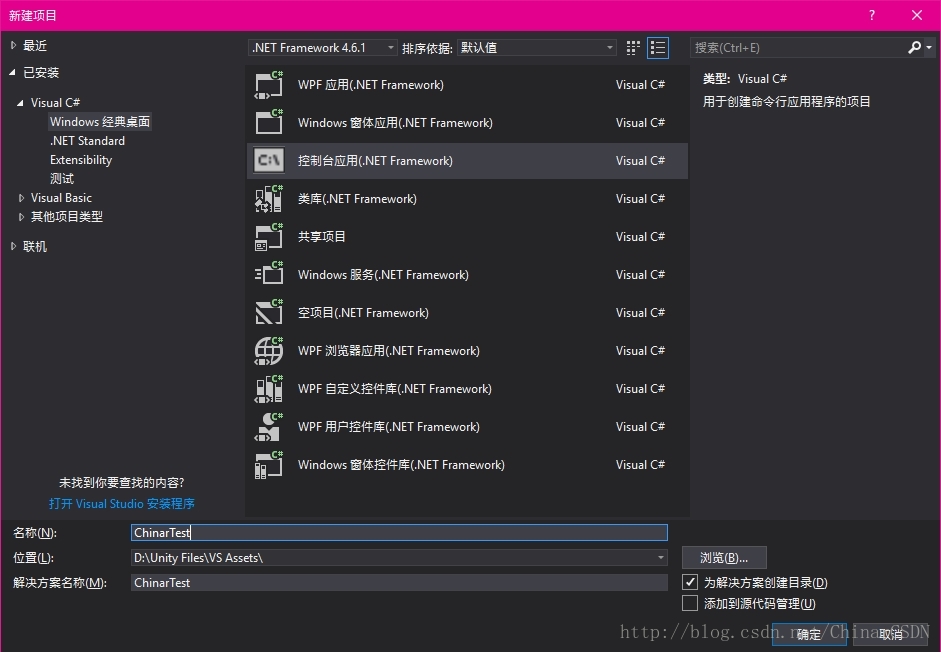Click the search magnifier icon
The image size is (941, 652).
point(914,47)
